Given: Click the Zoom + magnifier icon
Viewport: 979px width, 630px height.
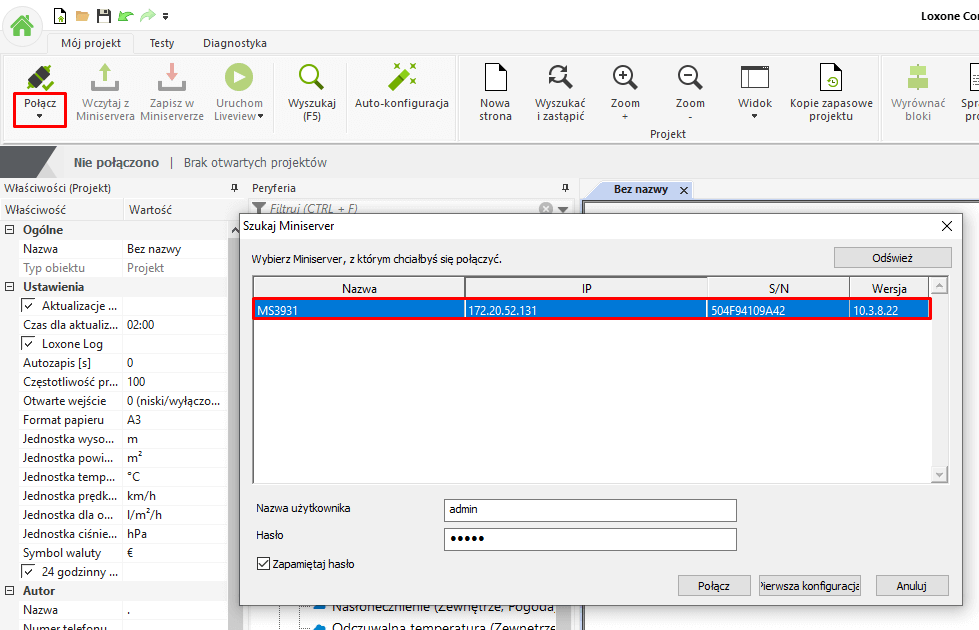Looking at the screenshot, I should (x=625, y=79).
